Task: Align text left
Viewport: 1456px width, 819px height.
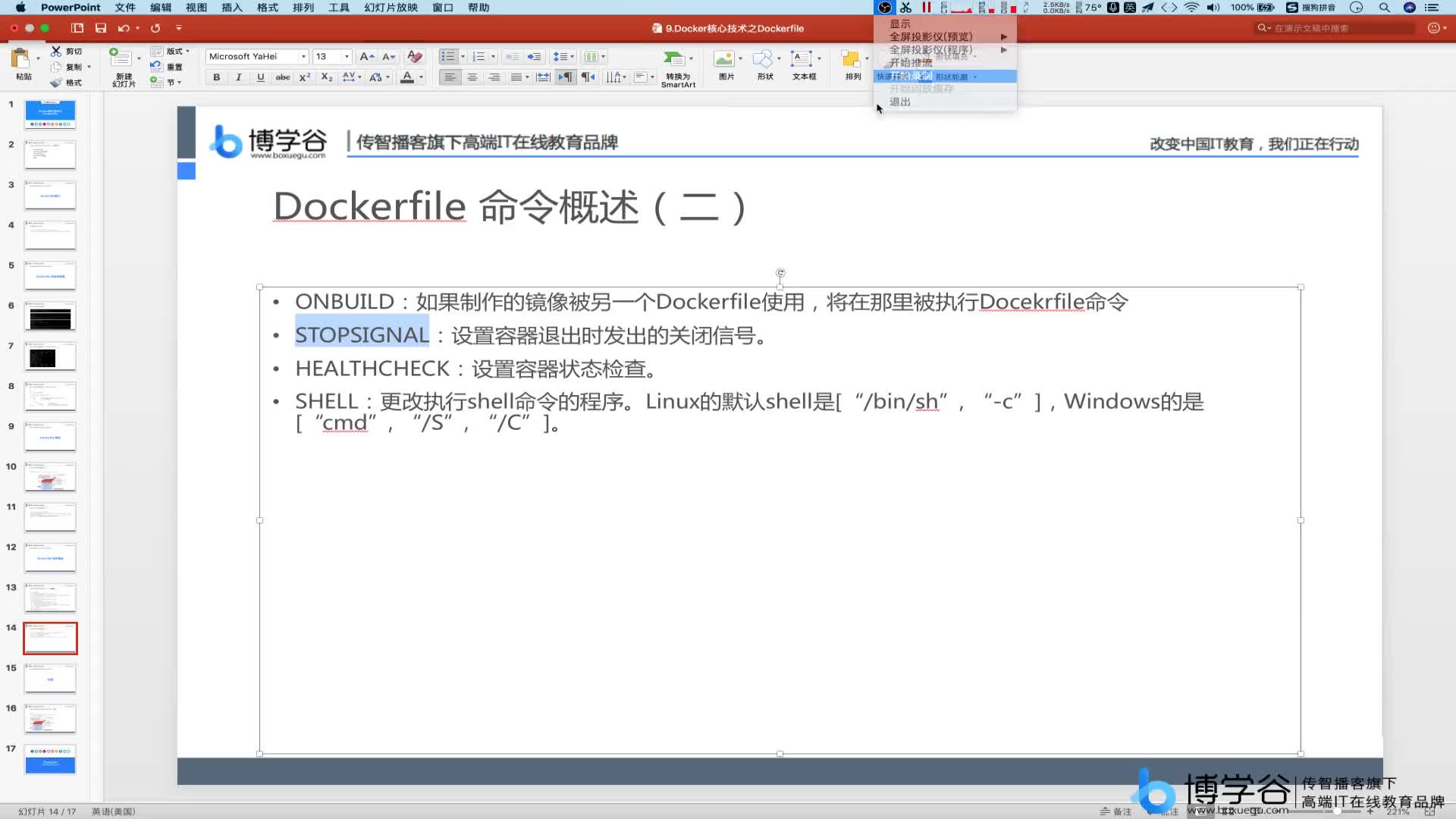Action: (450, 77)
